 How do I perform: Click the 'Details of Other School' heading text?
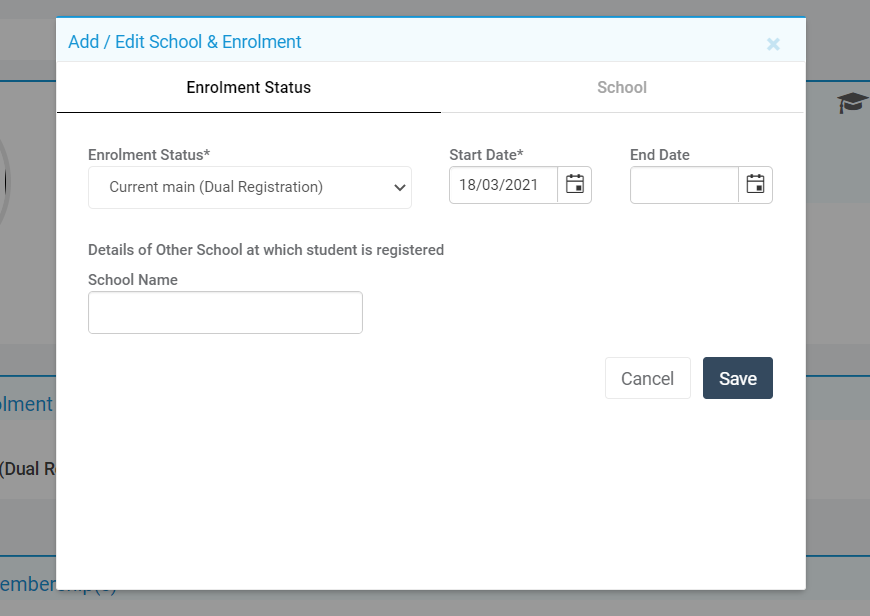tap(266, 250)
